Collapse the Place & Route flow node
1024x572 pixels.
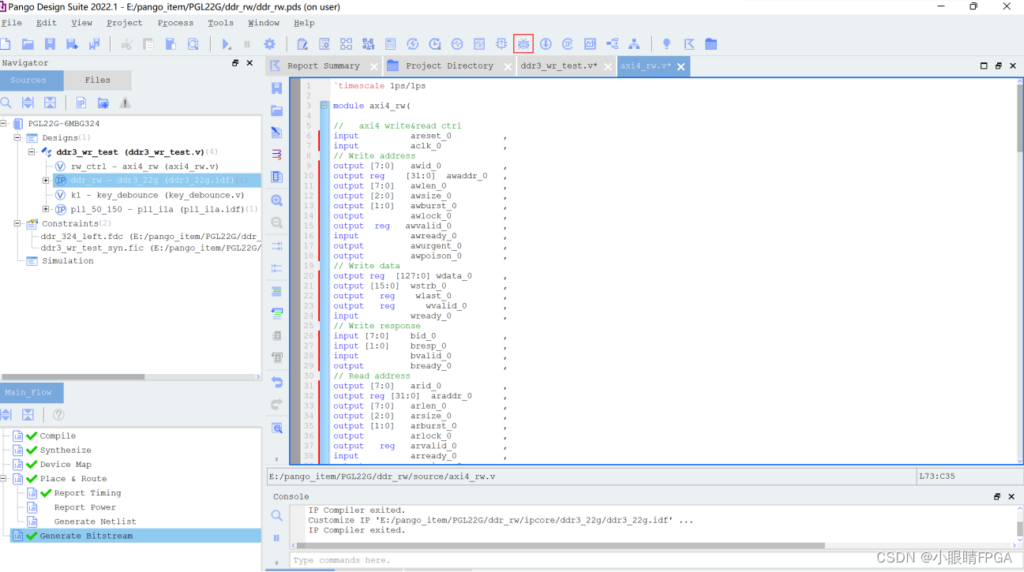(x=5, y=479)
